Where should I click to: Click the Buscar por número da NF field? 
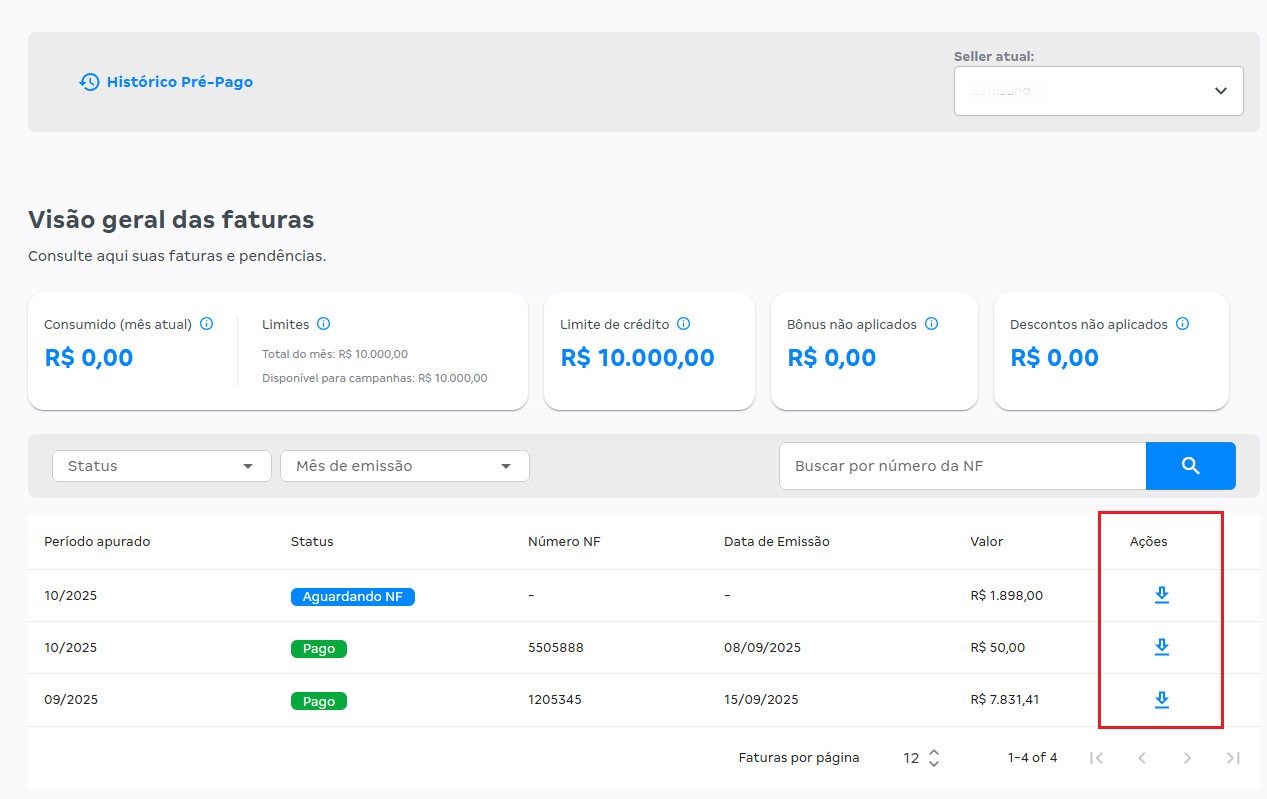pyautogui.click(x=960, y=465)
